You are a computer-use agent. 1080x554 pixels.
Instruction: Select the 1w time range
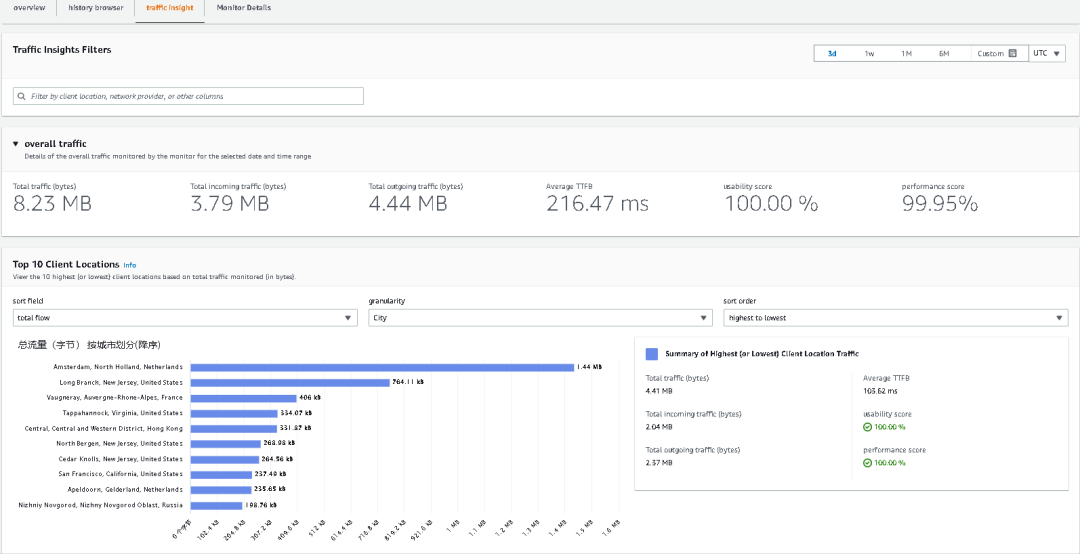click(869, 53)
